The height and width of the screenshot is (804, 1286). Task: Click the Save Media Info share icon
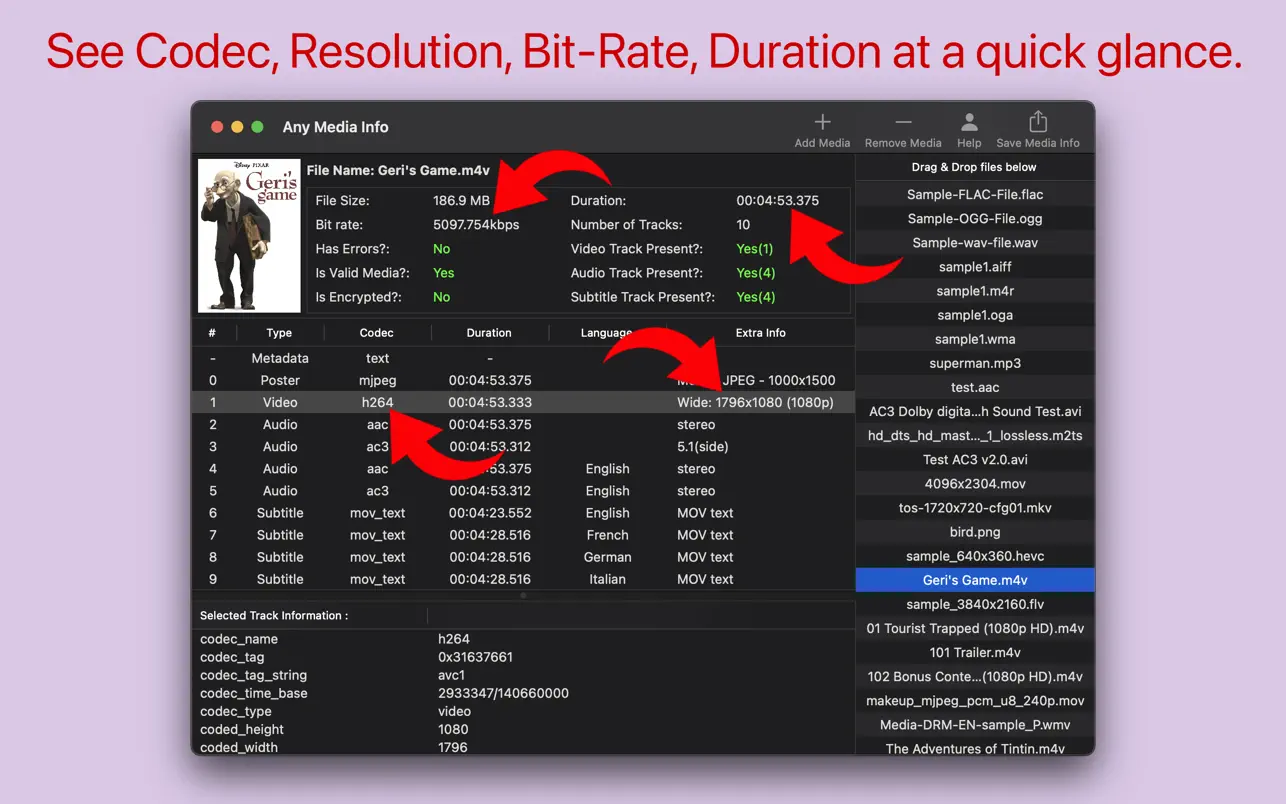[1038, 122]
